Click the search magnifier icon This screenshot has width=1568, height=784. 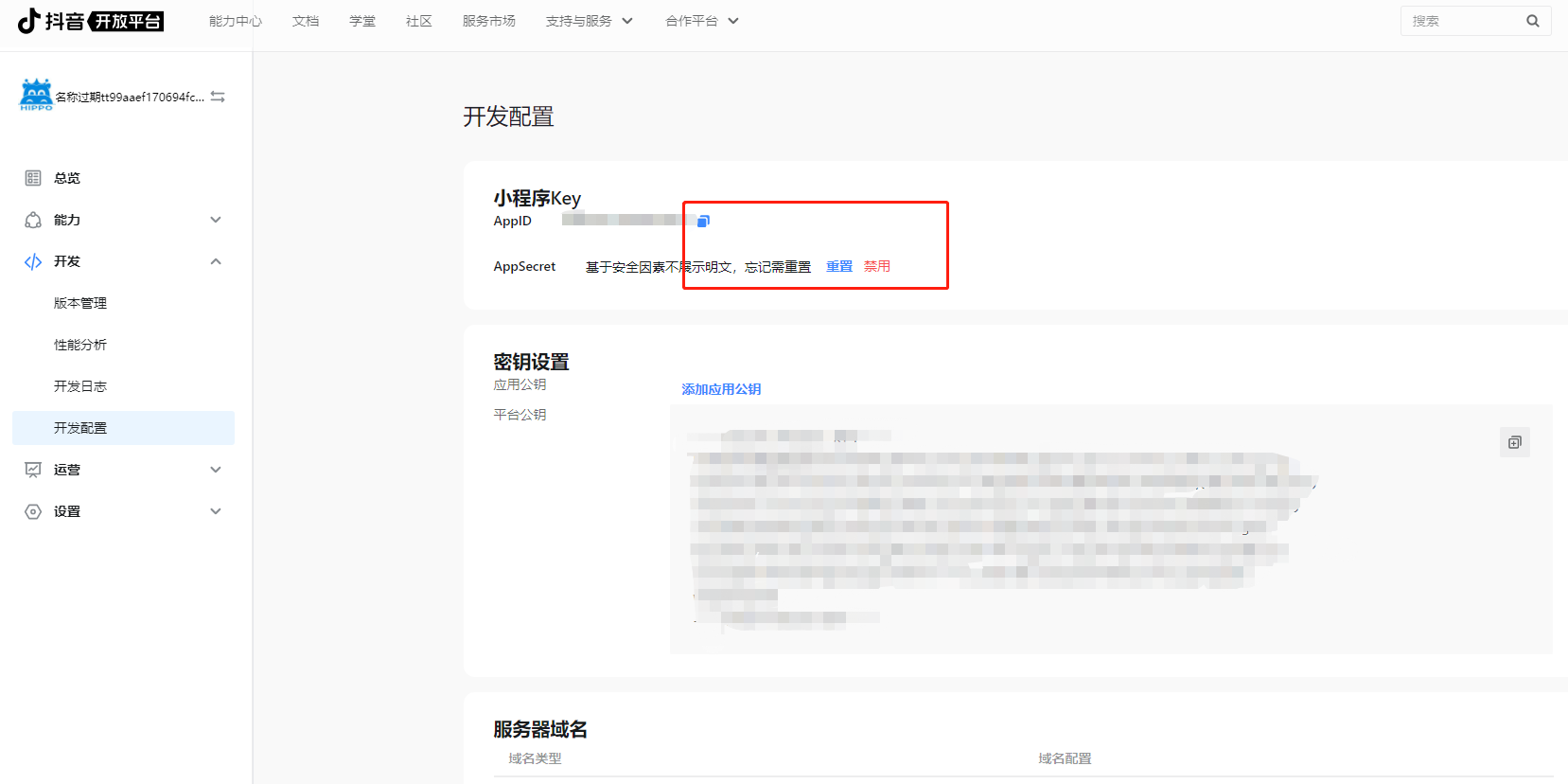[1532, 21]
